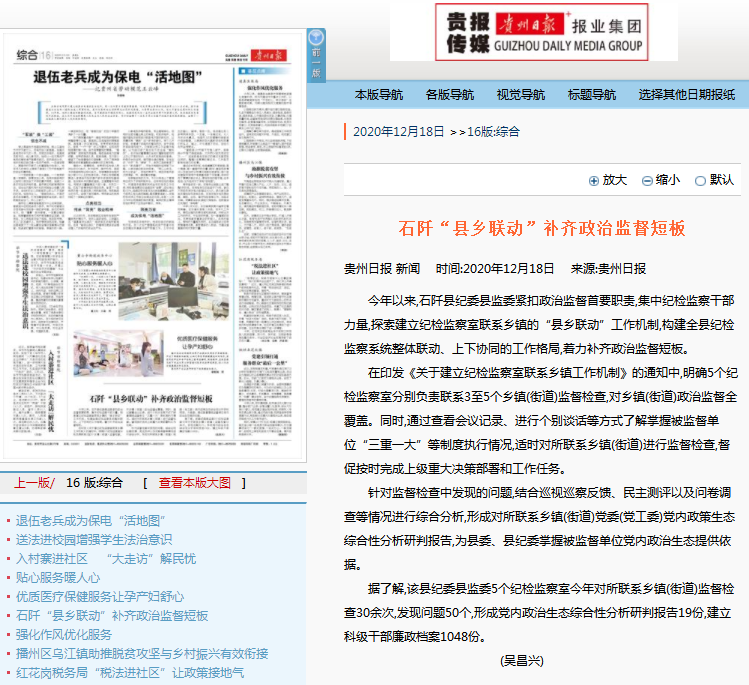Click 查看本版大图 to view the large page image

(x=194, y=483)
